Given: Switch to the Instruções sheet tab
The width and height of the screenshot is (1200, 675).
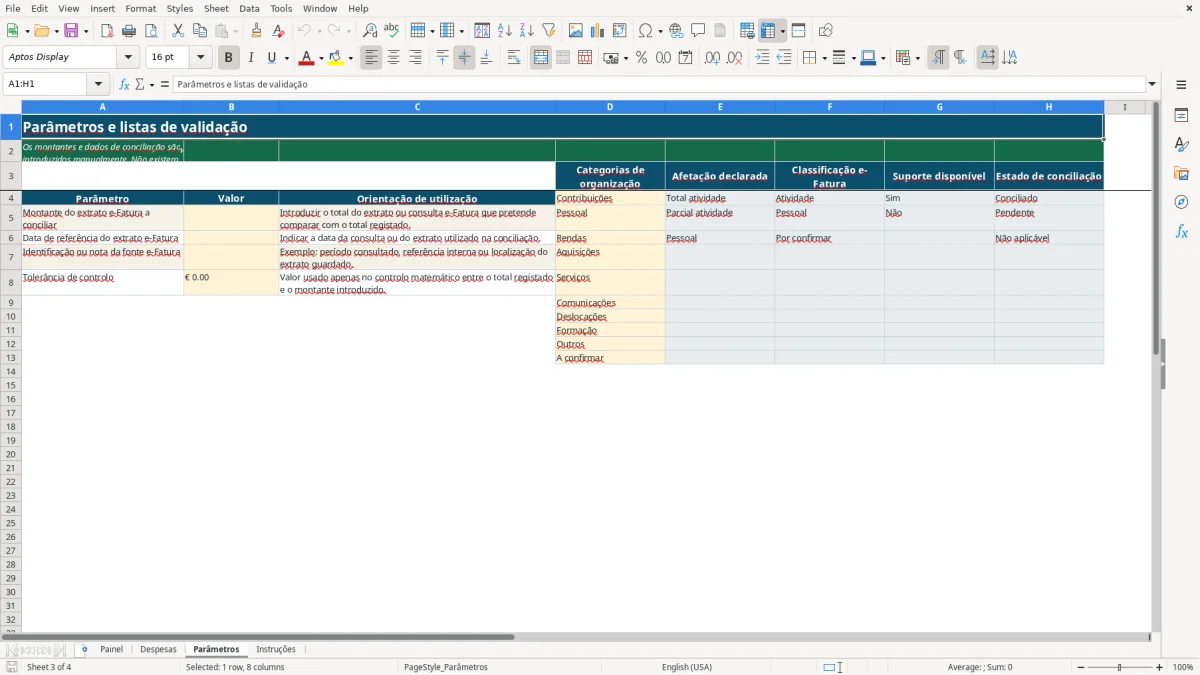Looking at the screenshot, I should pyautogui.click(x=276, y=649).
